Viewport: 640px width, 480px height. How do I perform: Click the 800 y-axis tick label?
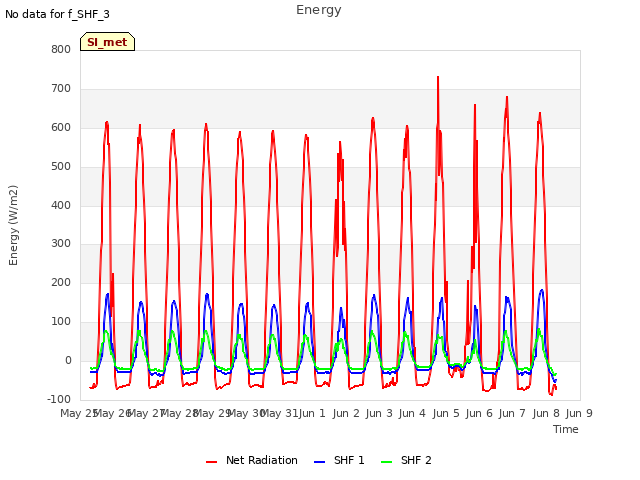[61, 49]
